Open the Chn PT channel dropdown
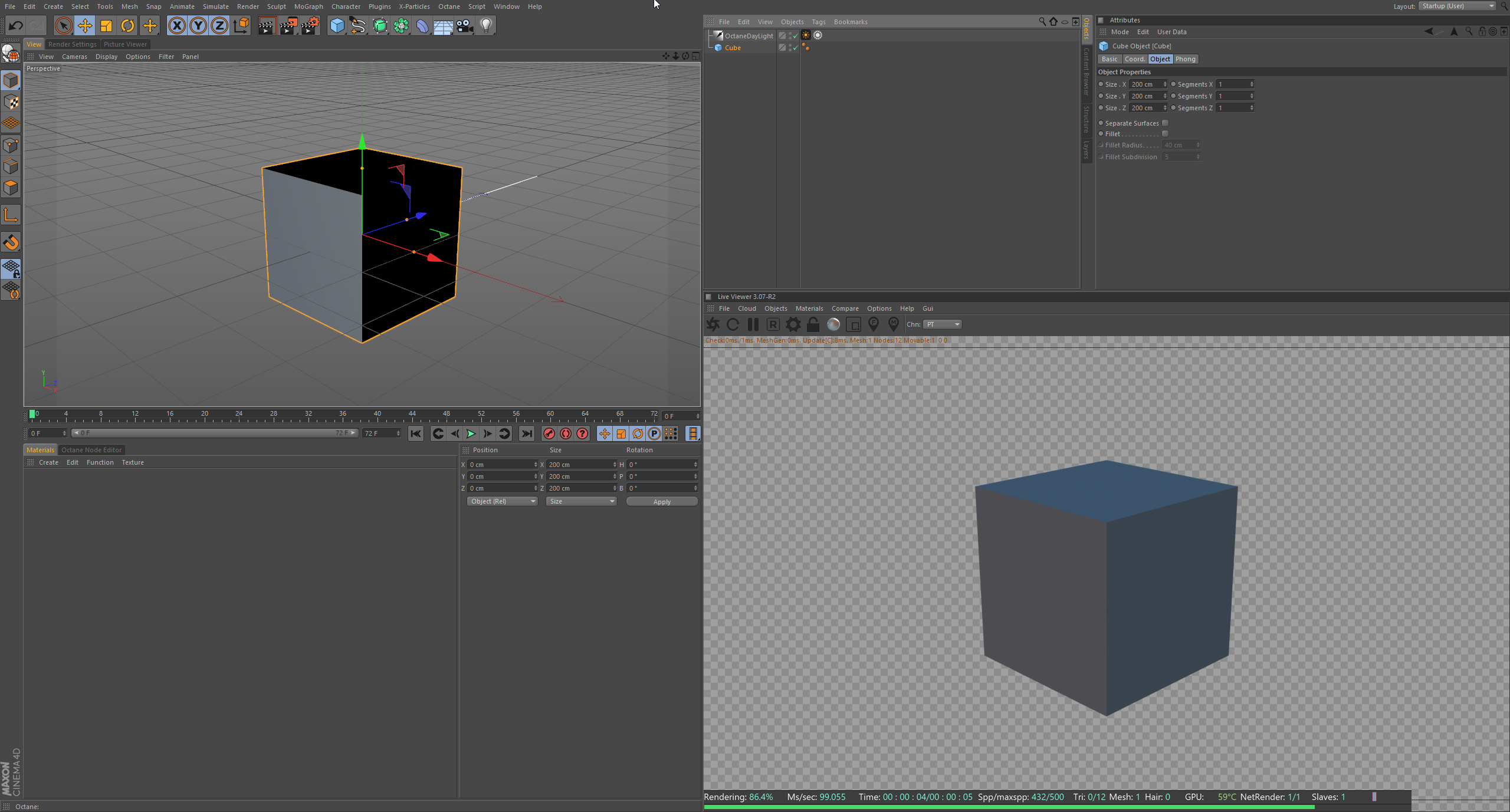Image resolution: width=1510 pixels, height=812 pixels. tap(943, 324)
